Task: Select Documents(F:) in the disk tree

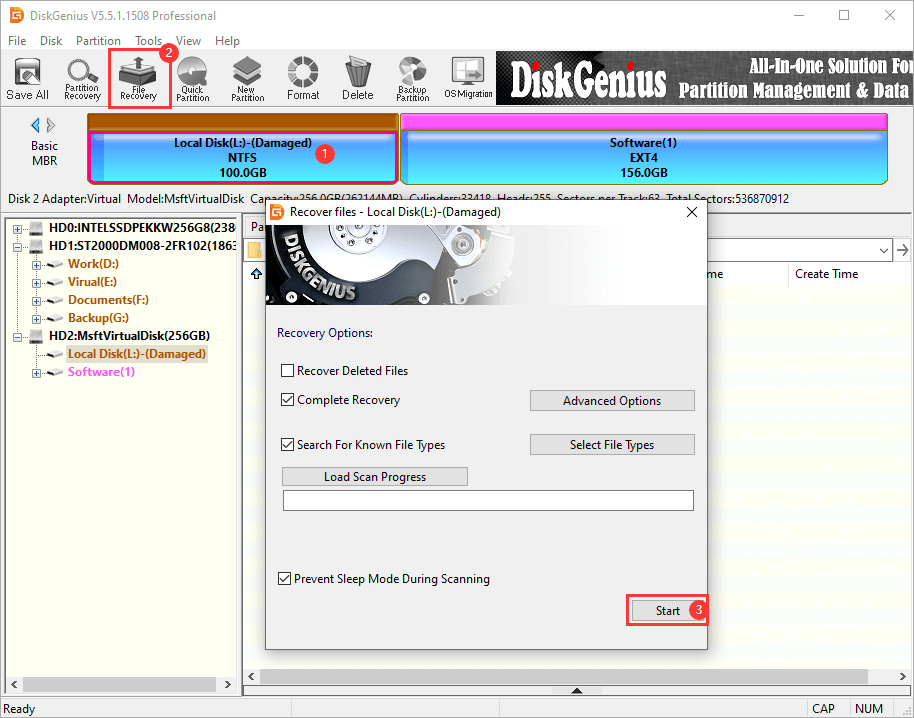Action: click(x=108, y=300)
